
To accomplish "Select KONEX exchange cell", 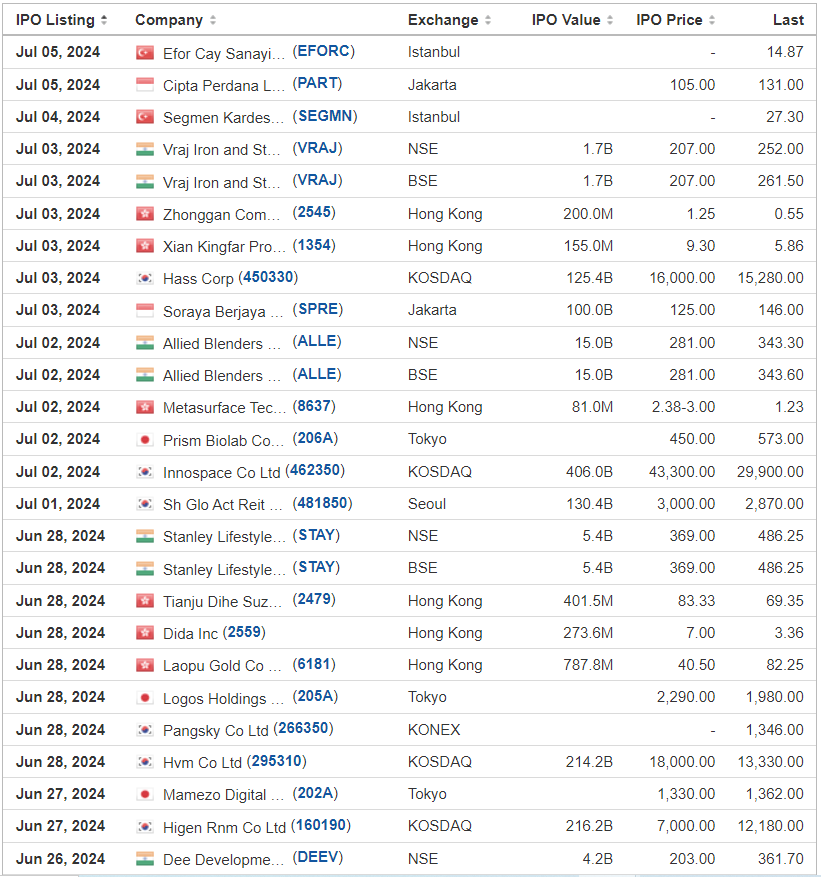I will tap(434, 730).
